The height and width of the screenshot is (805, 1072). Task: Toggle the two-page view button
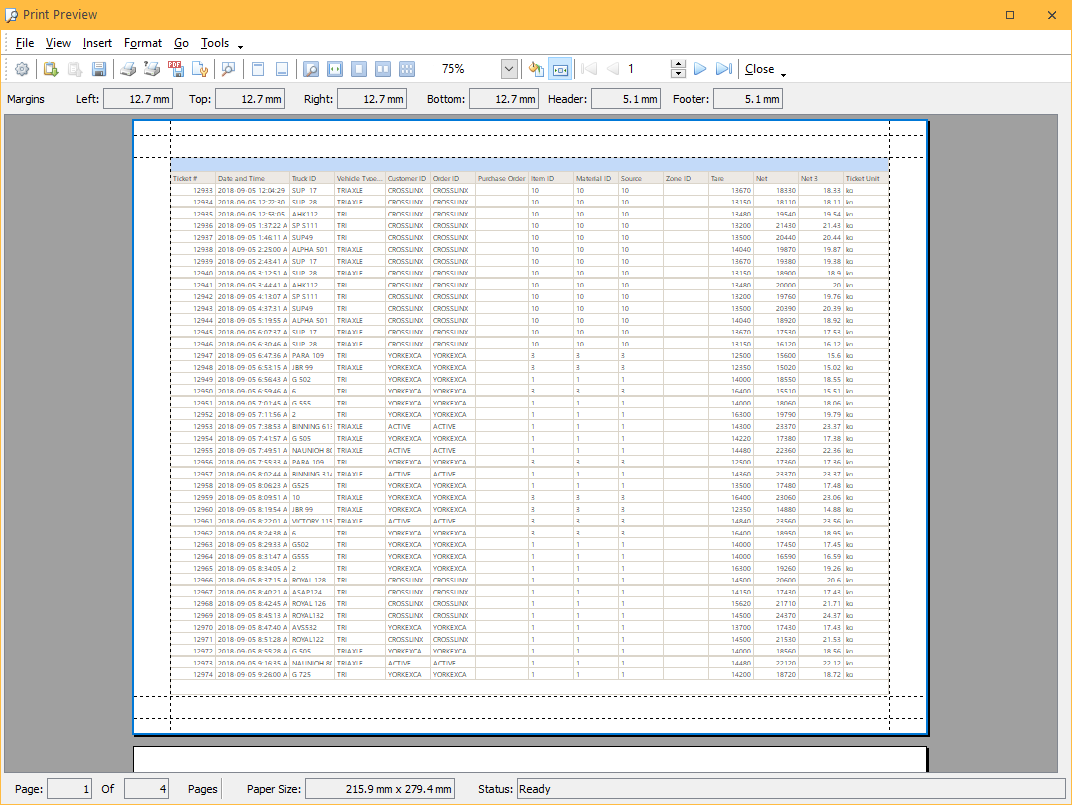coord(383,69)
